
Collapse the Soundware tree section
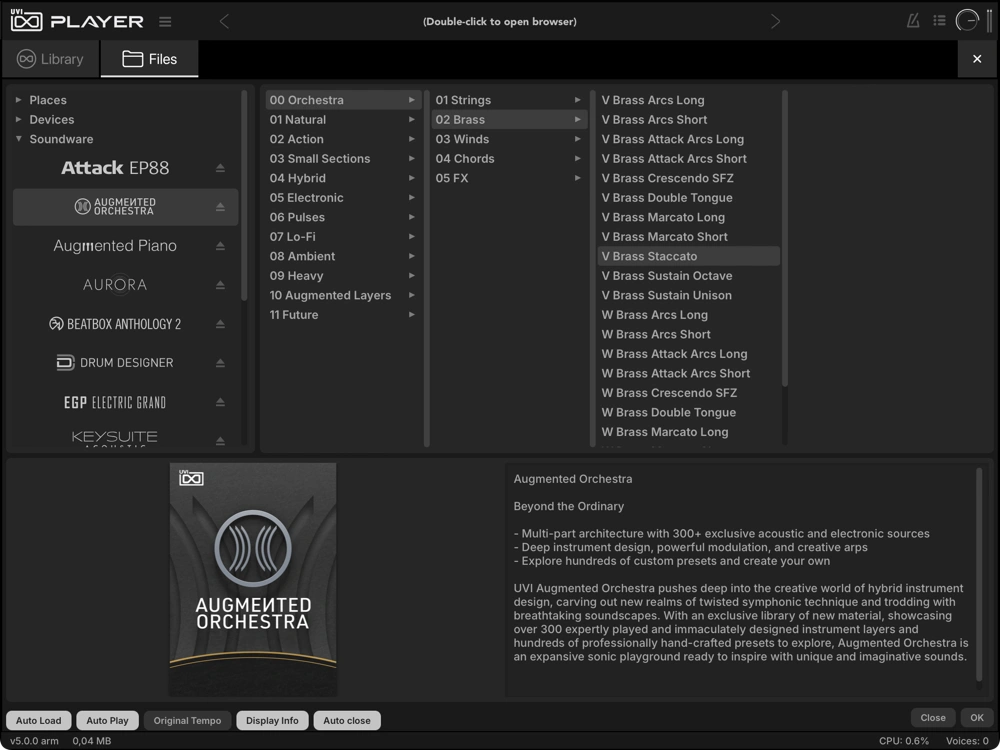click(x=18, y=138)
